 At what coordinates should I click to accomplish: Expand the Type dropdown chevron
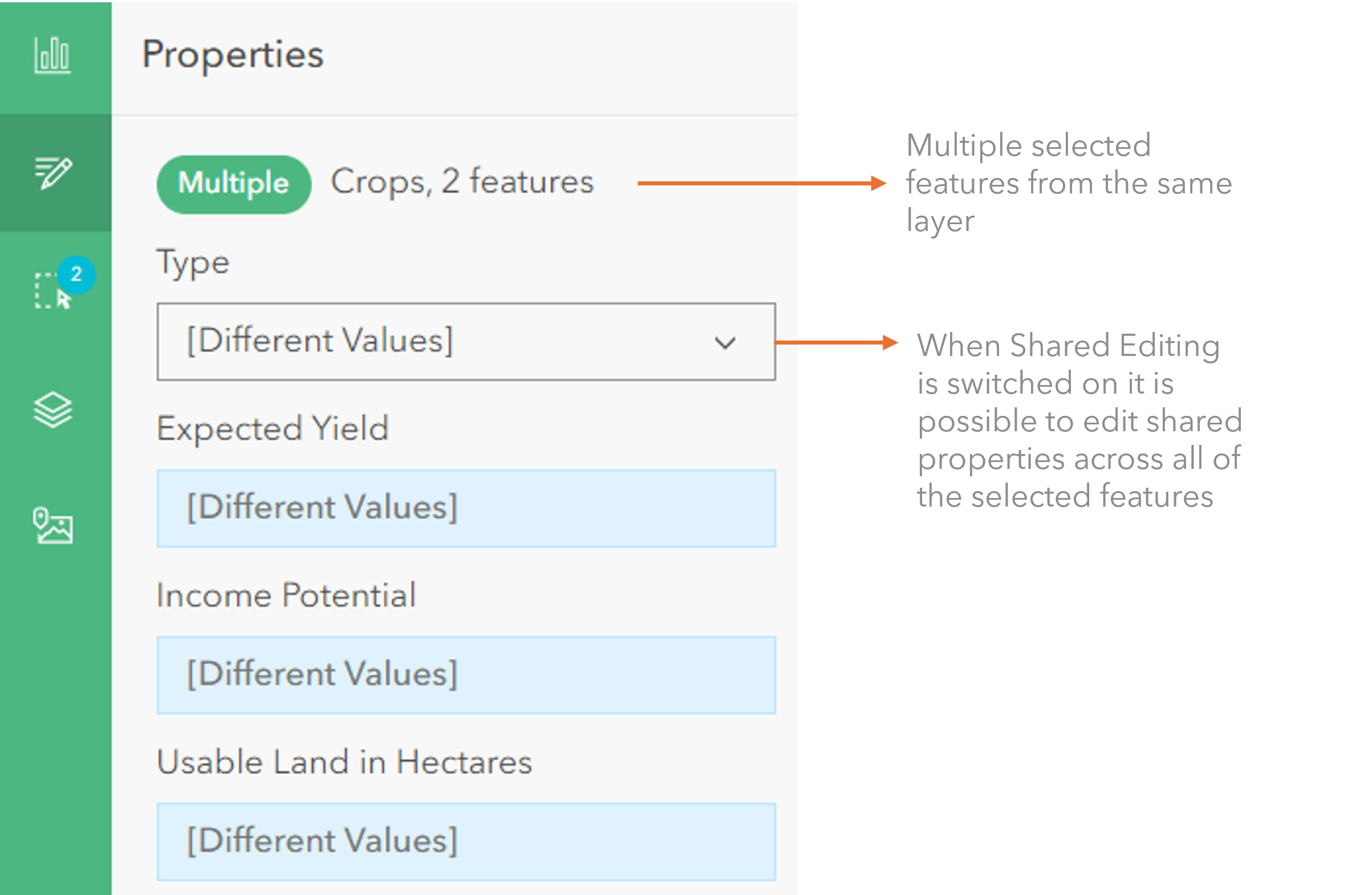(725, 343)
